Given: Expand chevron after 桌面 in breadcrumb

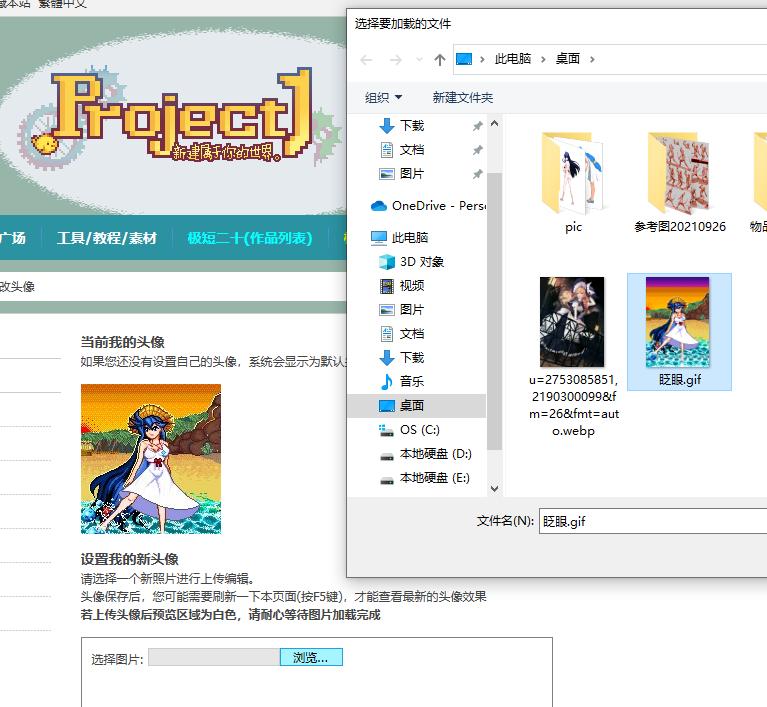Looking at the screenshot, I should pos(592,59).
